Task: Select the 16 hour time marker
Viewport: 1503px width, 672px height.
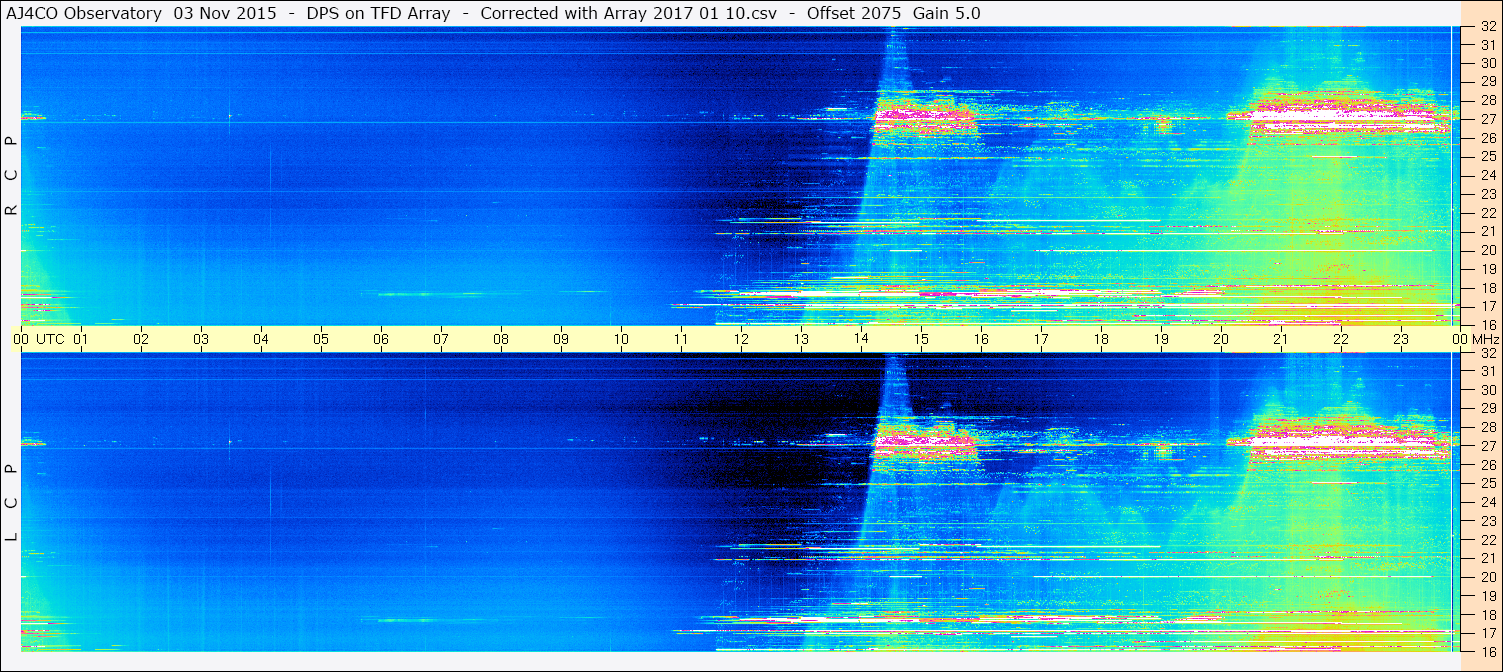Action: [x=981, y=339]
